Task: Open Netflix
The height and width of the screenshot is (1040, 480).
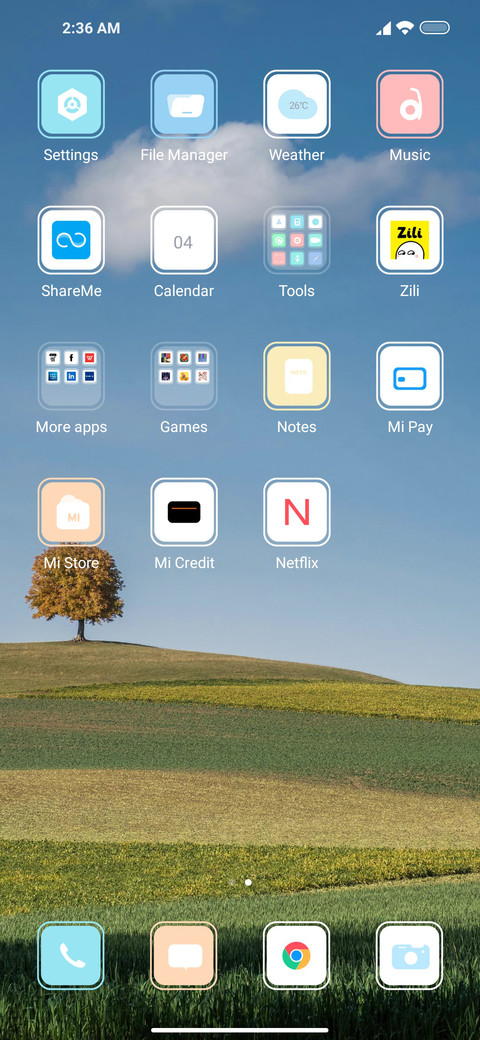Action: pos(296,512)
